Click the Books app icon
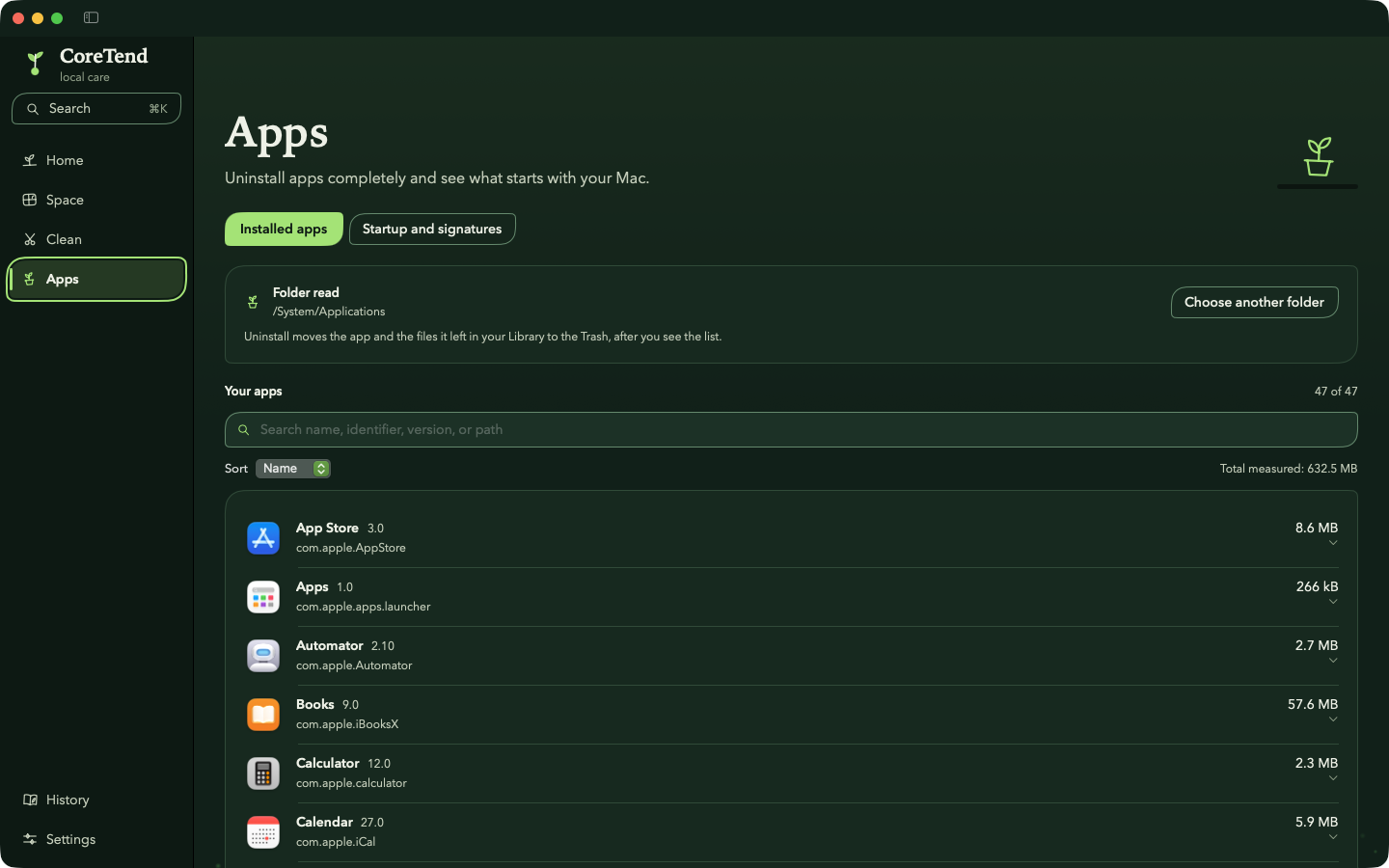The image size is (1389, 868). click(x=263, y=715)
